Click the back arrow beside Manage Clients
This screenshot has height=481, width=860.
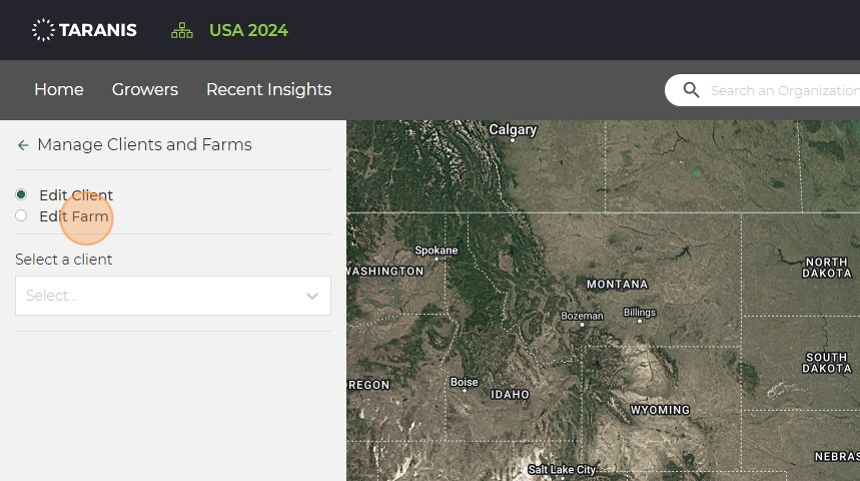[x=23, y=146]
